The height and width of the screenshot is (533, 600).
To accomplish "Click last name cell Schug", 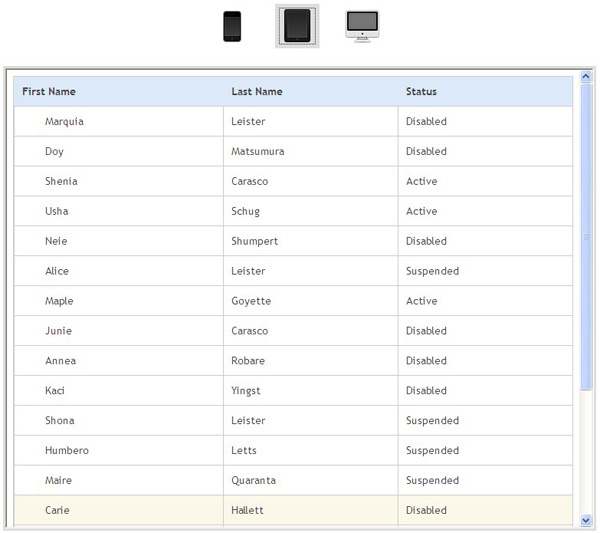I will coord(245,212).
